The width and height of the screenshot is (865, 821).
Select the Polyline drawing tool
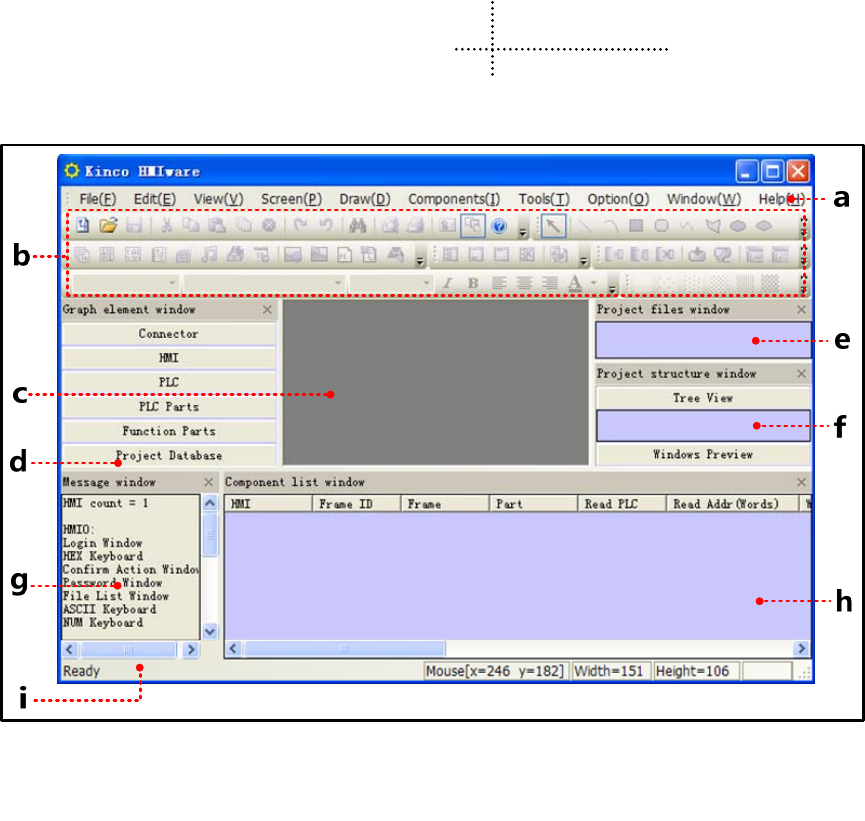click(x=687, y=226)
